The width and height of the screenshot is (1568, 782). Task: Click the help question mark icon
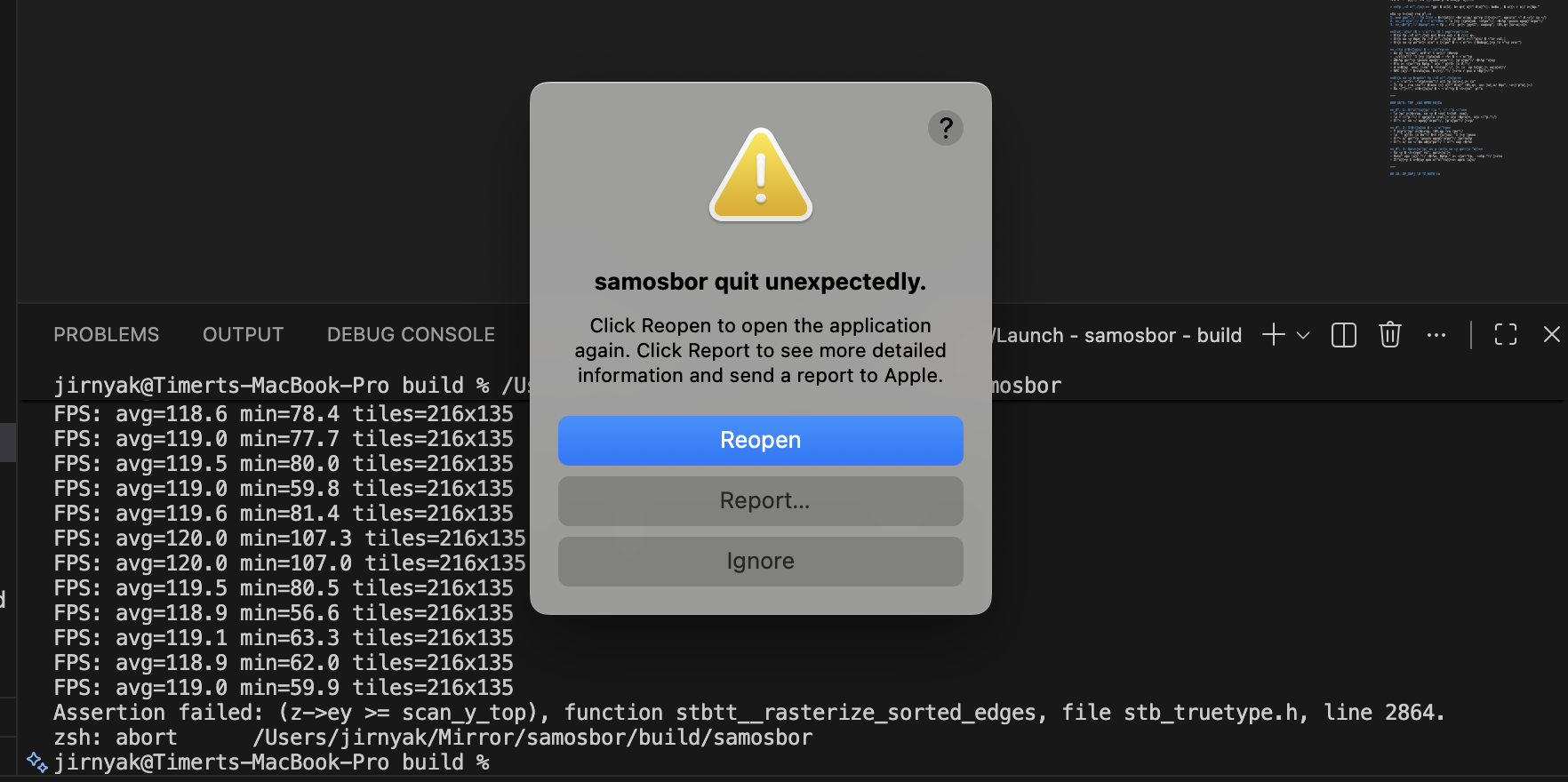[x=946, y=128]
